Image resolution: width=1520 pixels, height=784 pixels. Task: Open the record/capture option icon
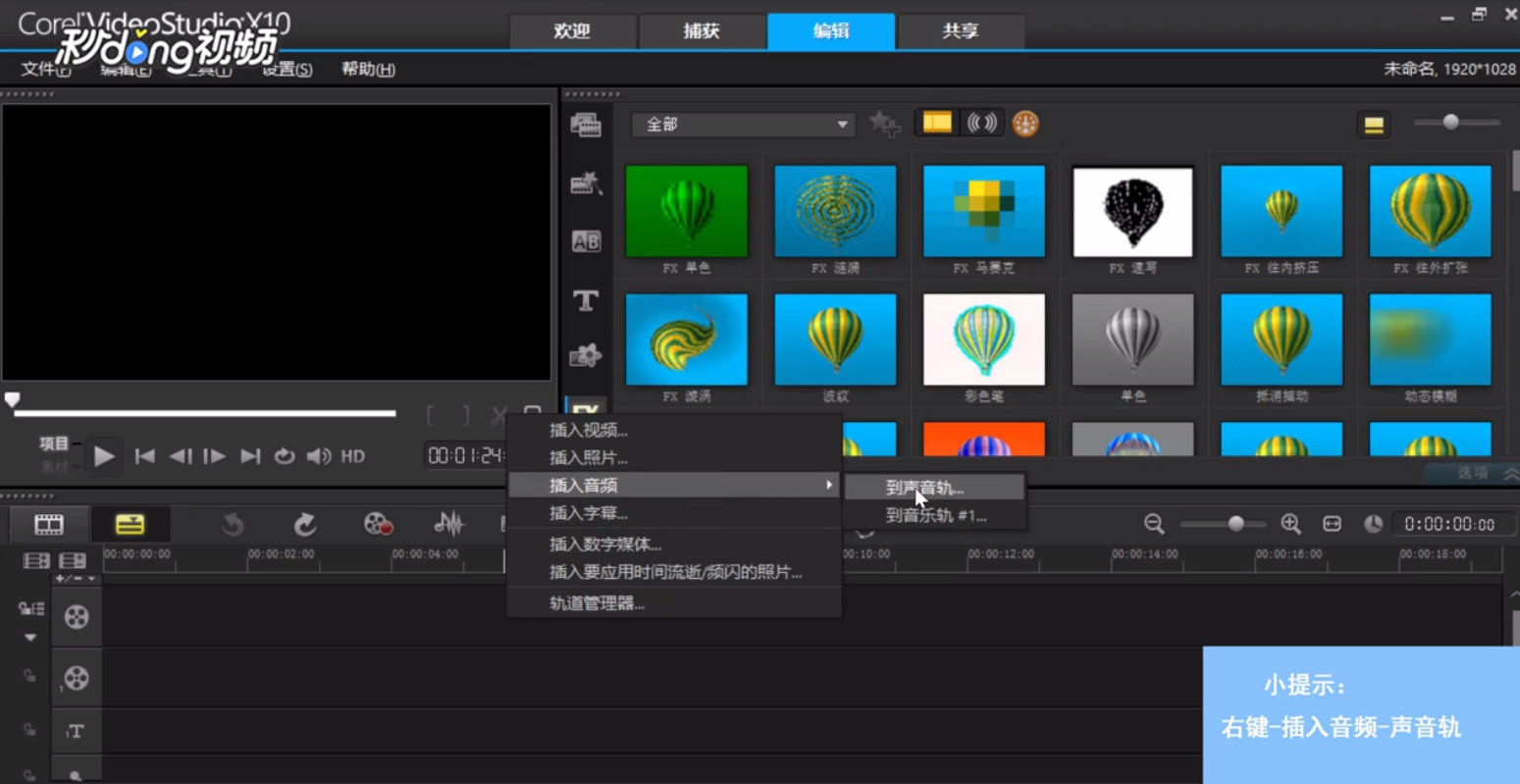coord(378,525)
